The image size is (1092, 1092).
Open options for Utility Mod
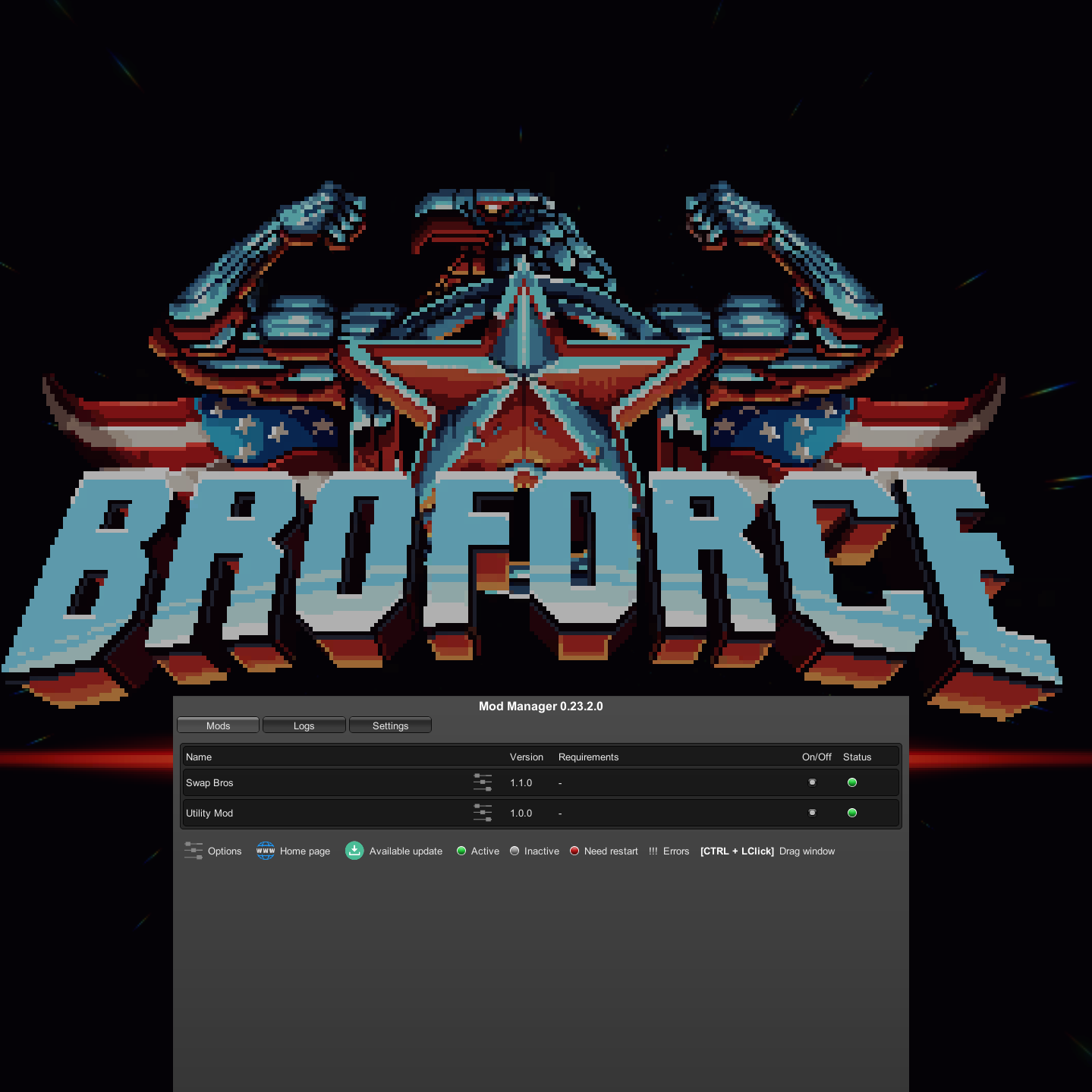483,813
